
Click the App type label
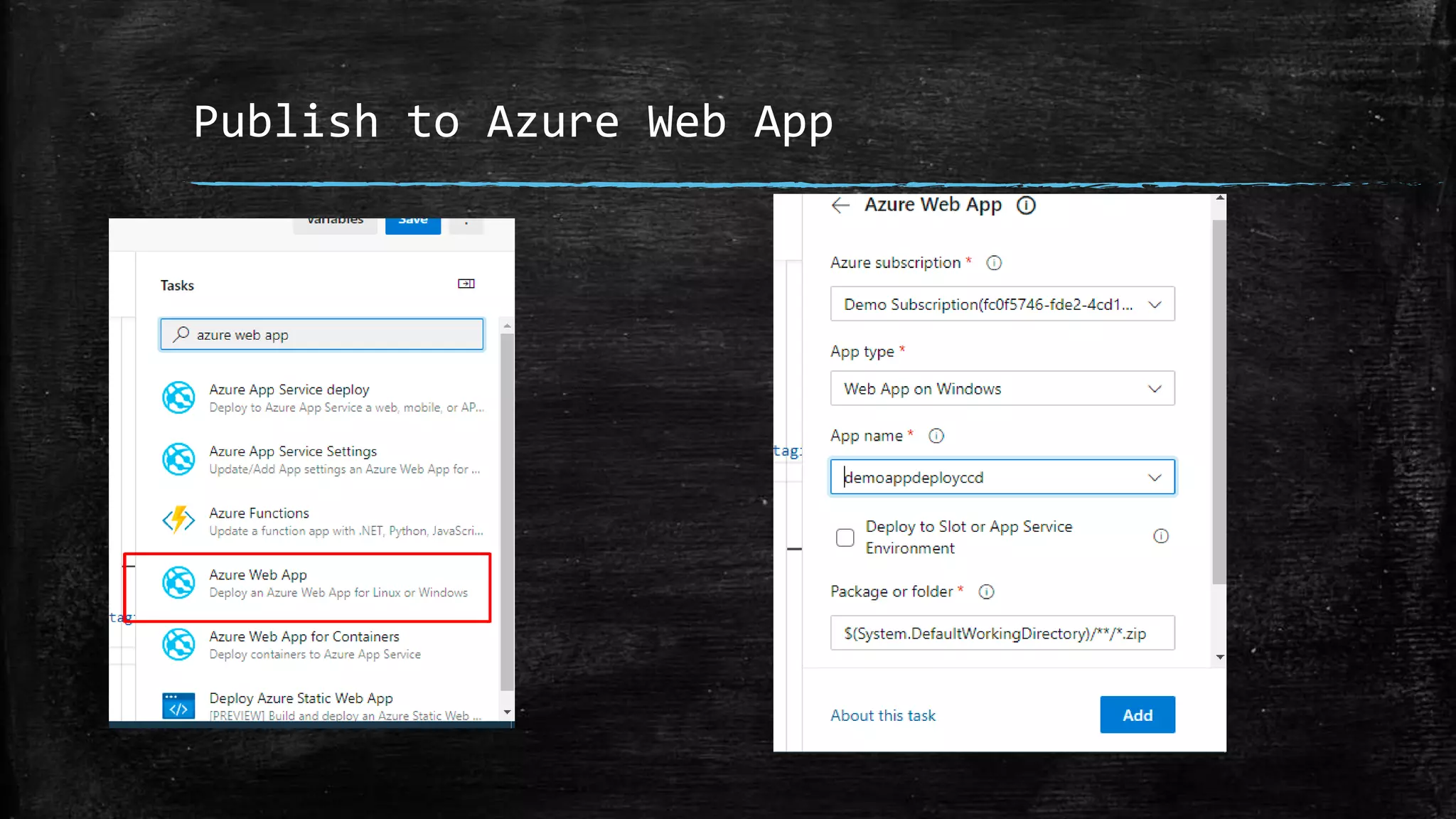pyautogui.click(x=862, y=352)
